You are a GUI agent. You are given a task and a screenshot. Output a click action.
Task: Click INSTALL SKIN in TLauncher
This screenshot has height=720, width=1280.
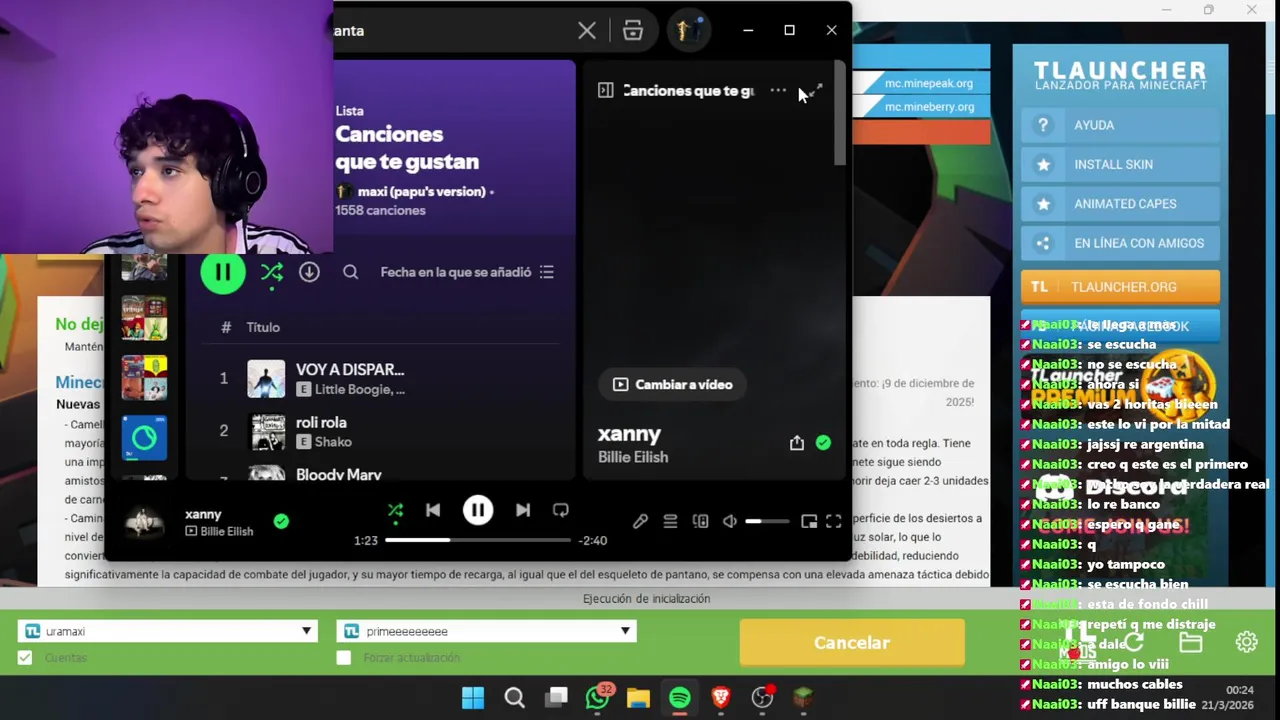[1120, 164]
